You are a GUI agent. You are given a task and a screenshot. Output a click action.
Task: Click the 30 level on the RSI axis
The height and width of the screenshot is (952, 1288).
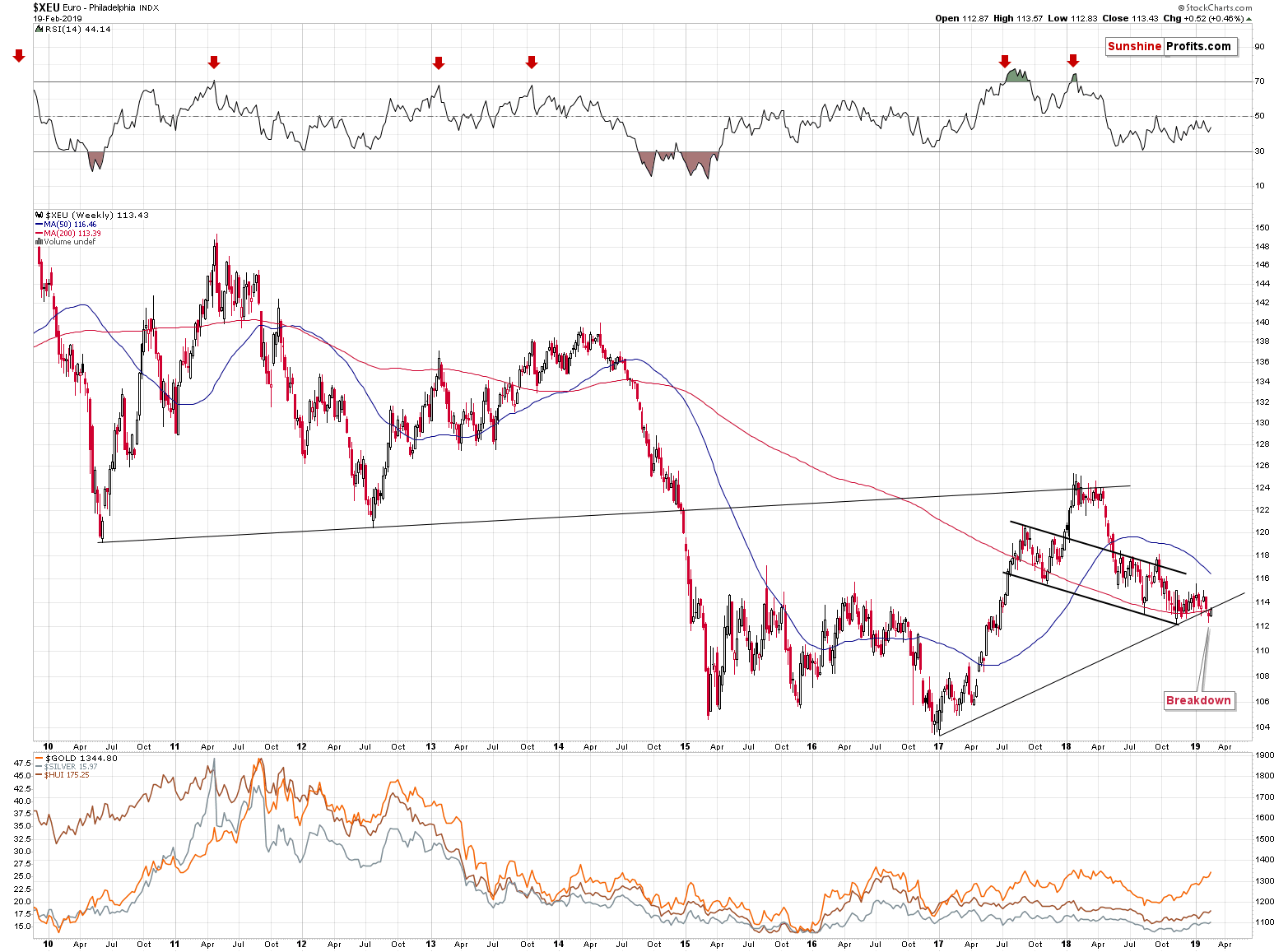click(x=1260, y=151)
